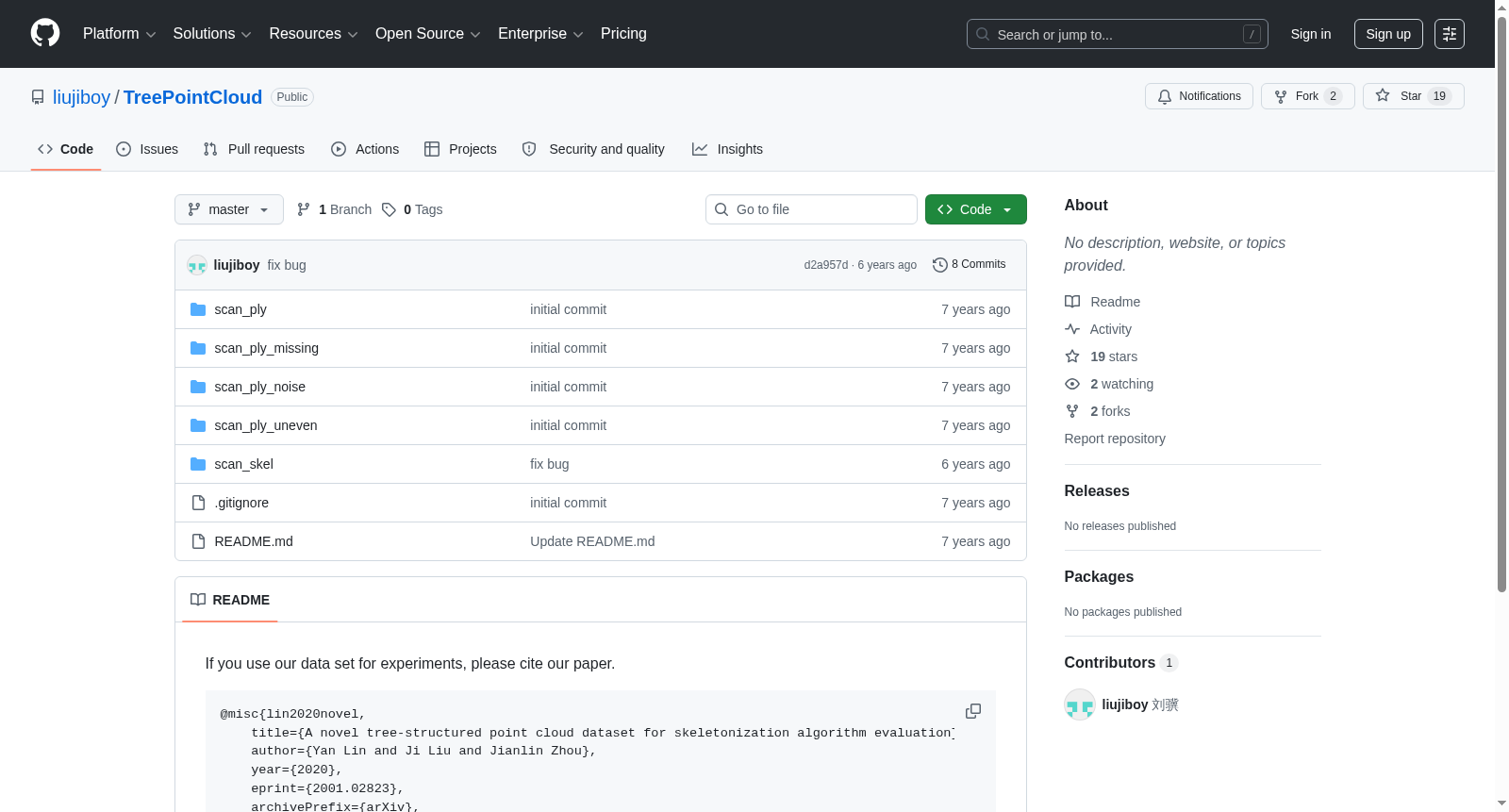Click the scan_skel folder icon
Viewport: 1509px width, 812px height.
[198, 464]
